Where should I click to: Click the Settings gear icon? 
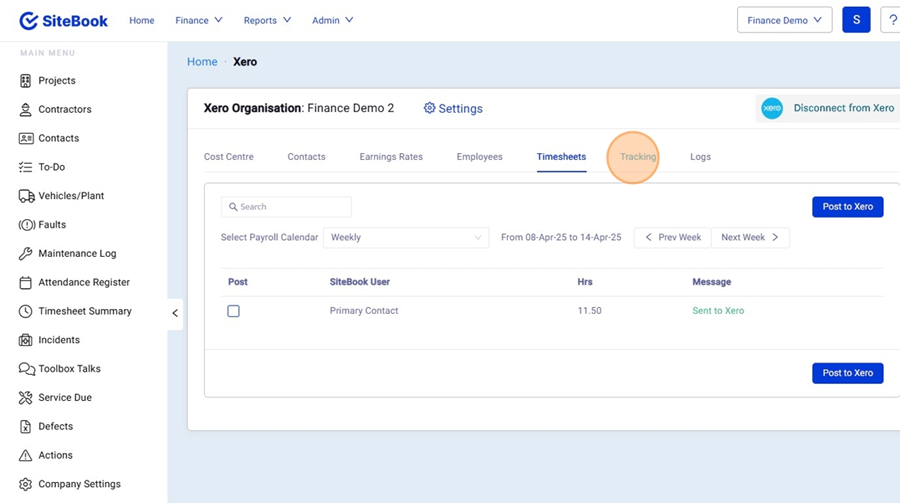click(430, 108)
